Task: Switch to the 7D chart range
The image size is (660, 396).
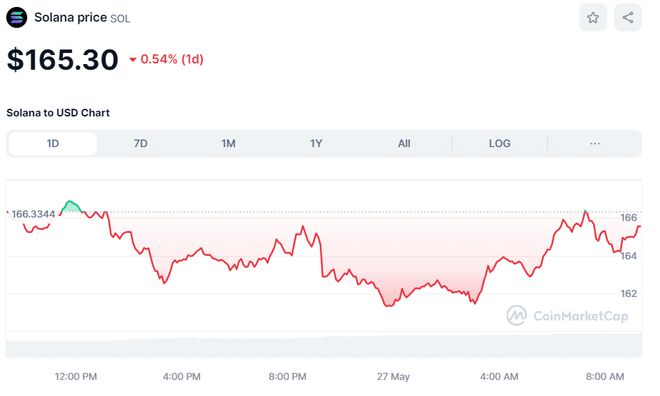Action: pos(141,144)
